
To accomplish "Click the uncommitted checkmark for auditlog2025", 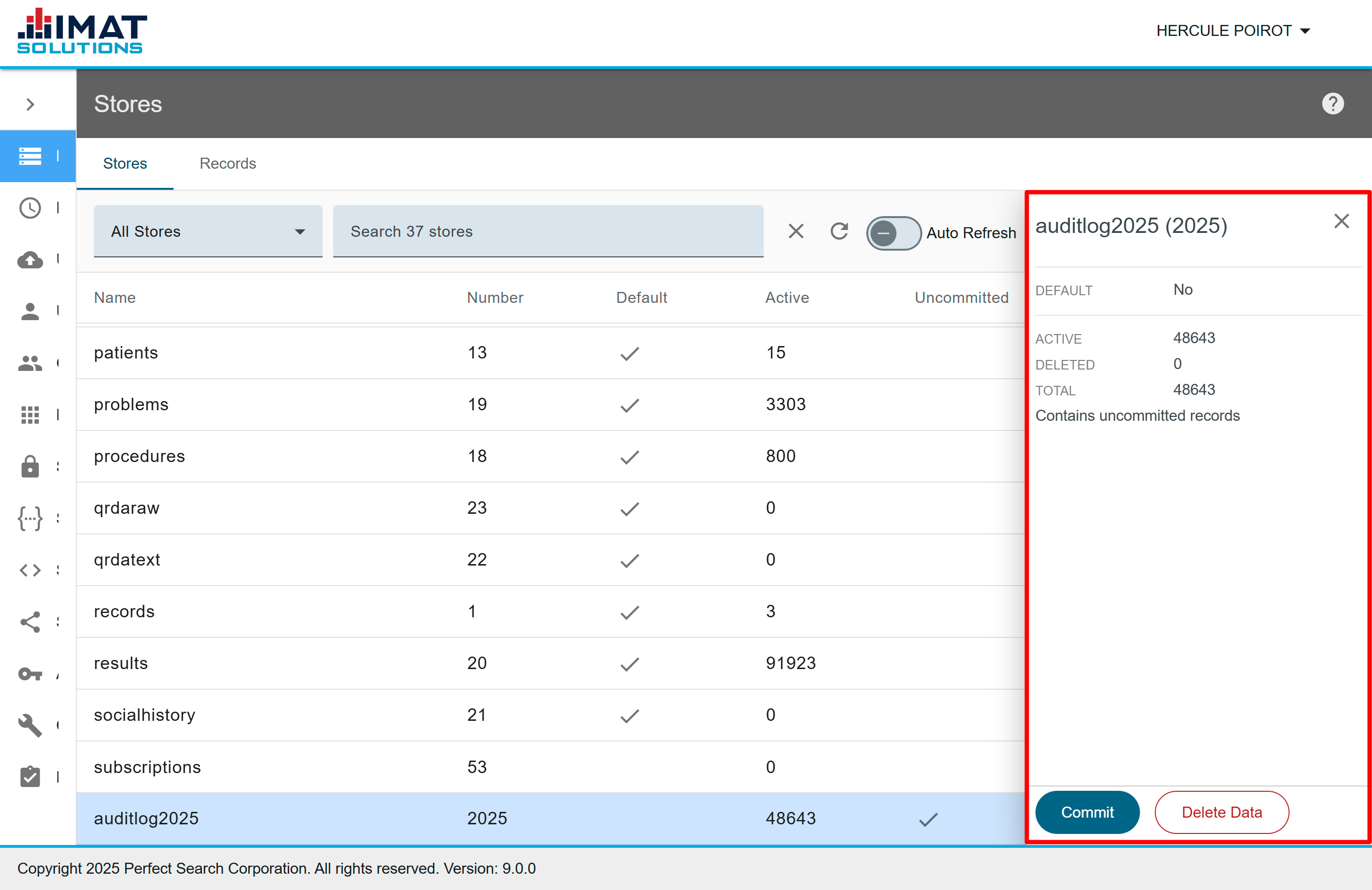I will point(928,819).
